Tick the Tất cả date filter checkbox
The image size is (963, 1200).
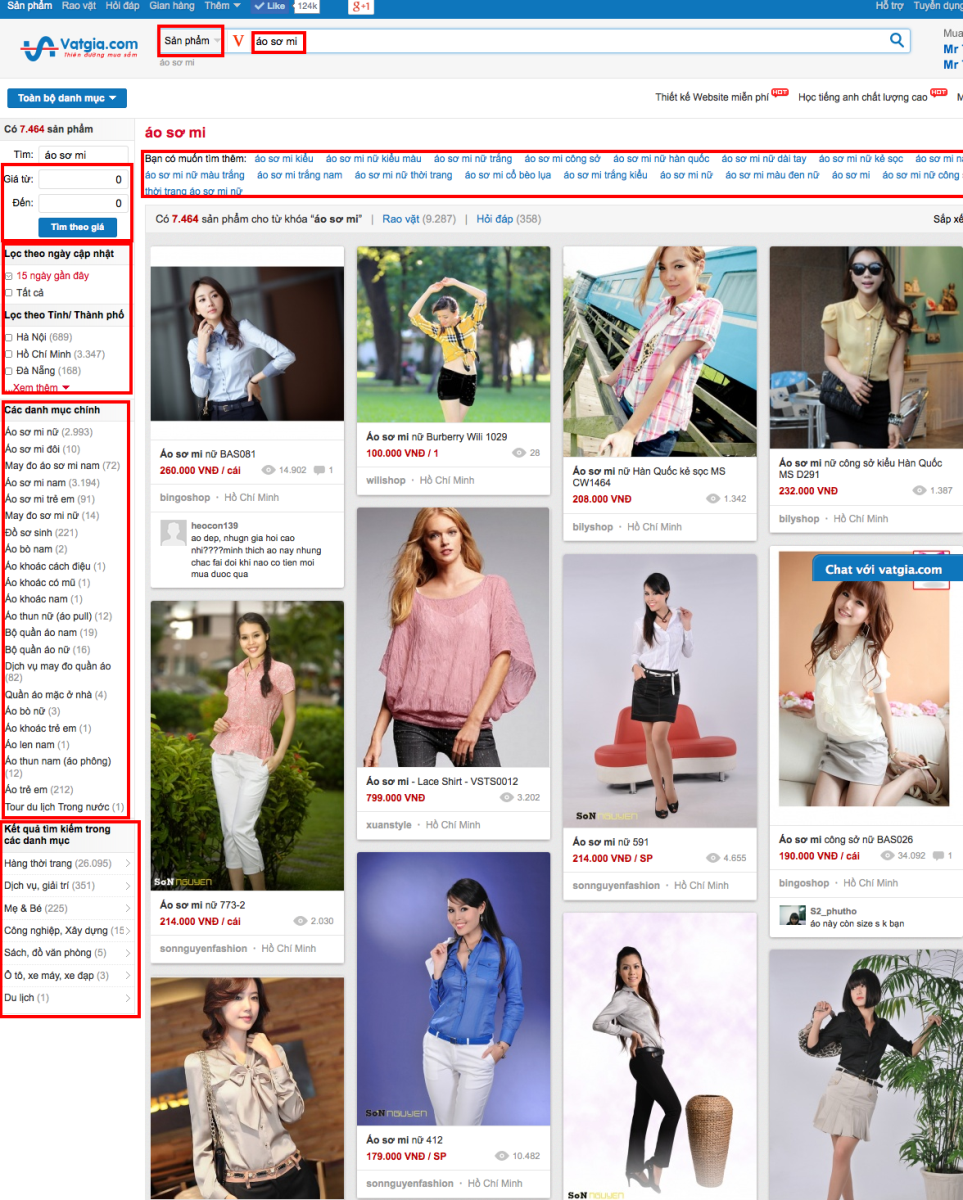coord(9,293)
